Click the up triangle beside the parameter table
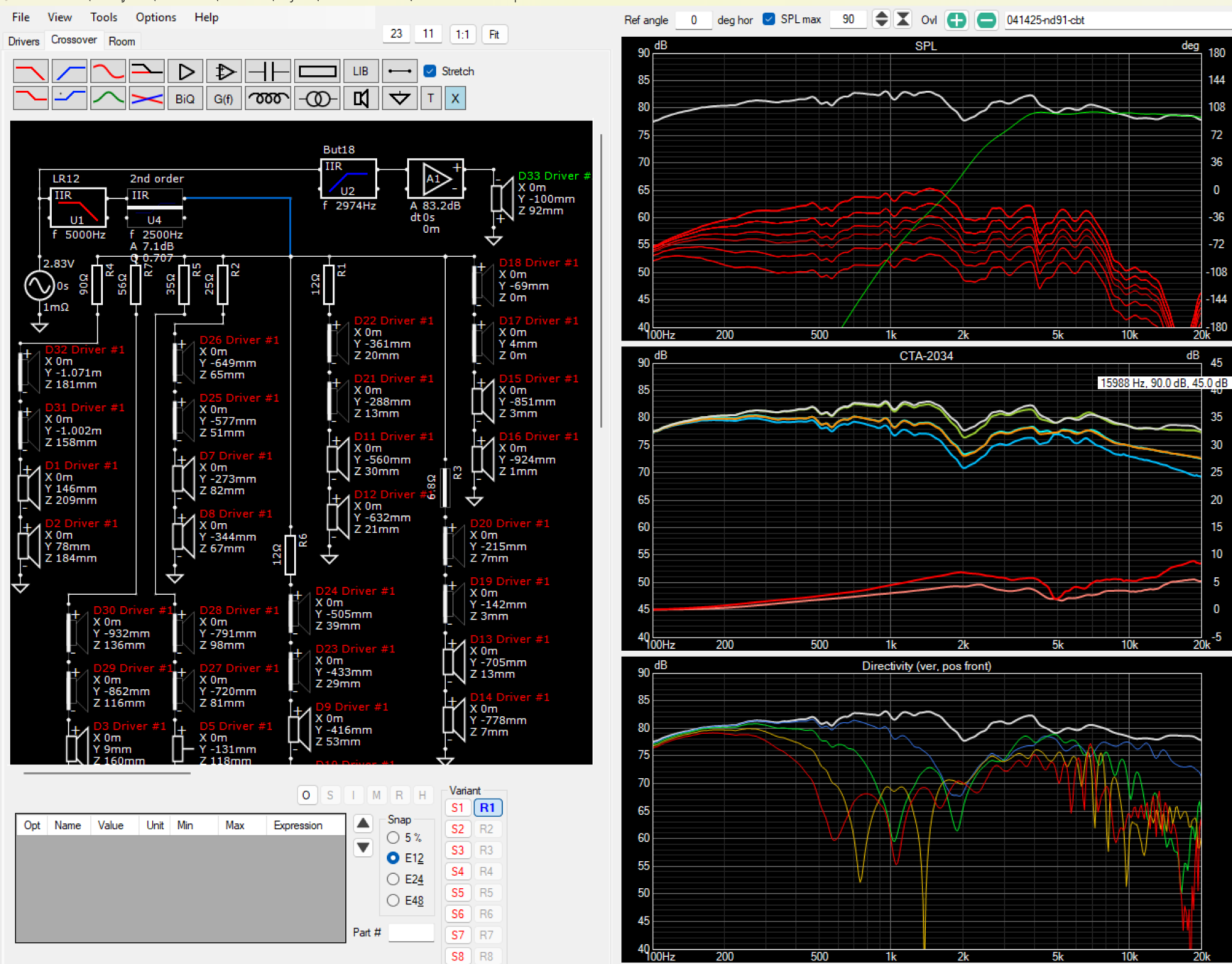 point(363,823)
